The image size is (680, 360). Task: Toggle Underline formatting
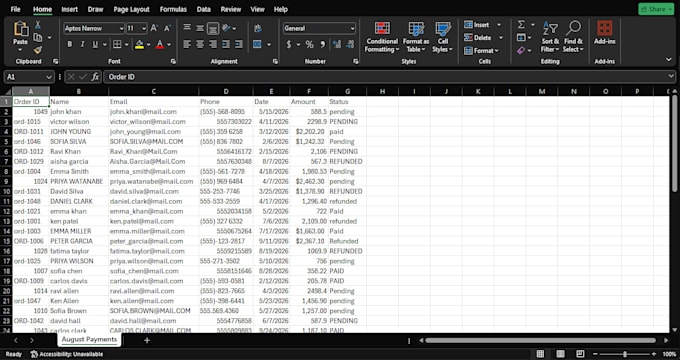pyautogui.click(x=95, y=44)
